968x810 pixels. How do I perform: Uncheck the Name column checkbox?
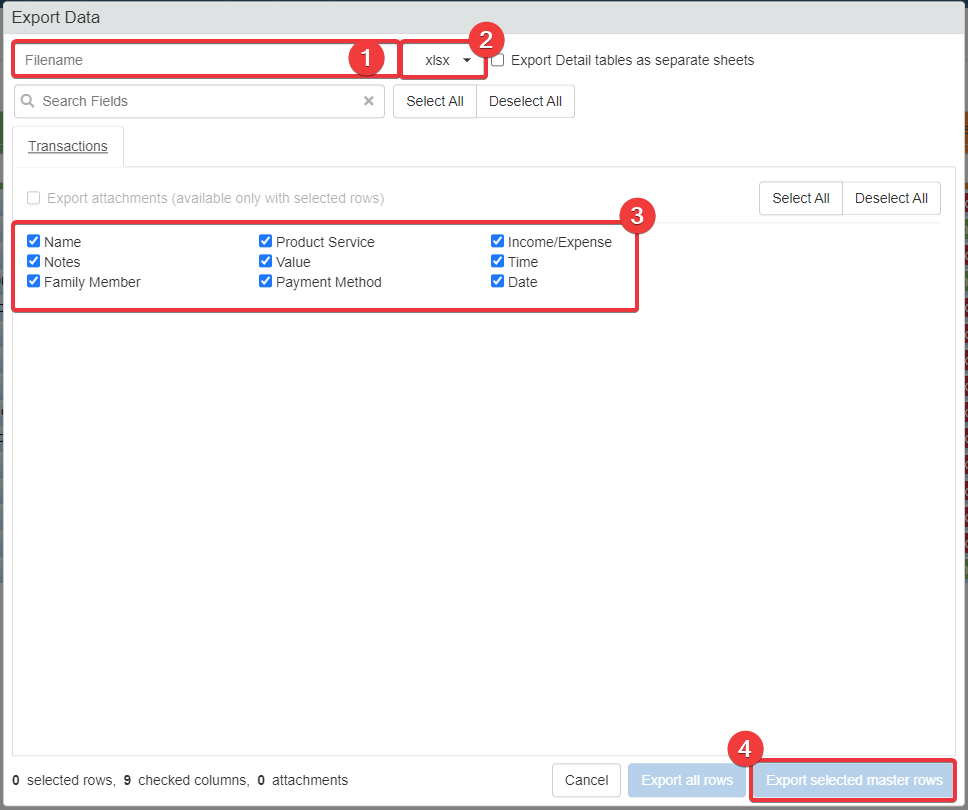click(34, 241)
